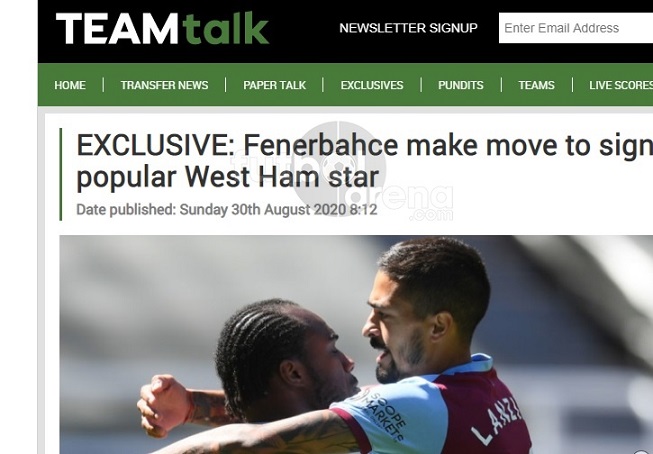Image resolution: width=653 pixels, height=454 pixels.
Task: Click the 'popular West Ham star' headline line
Action: tap(227, 177)
